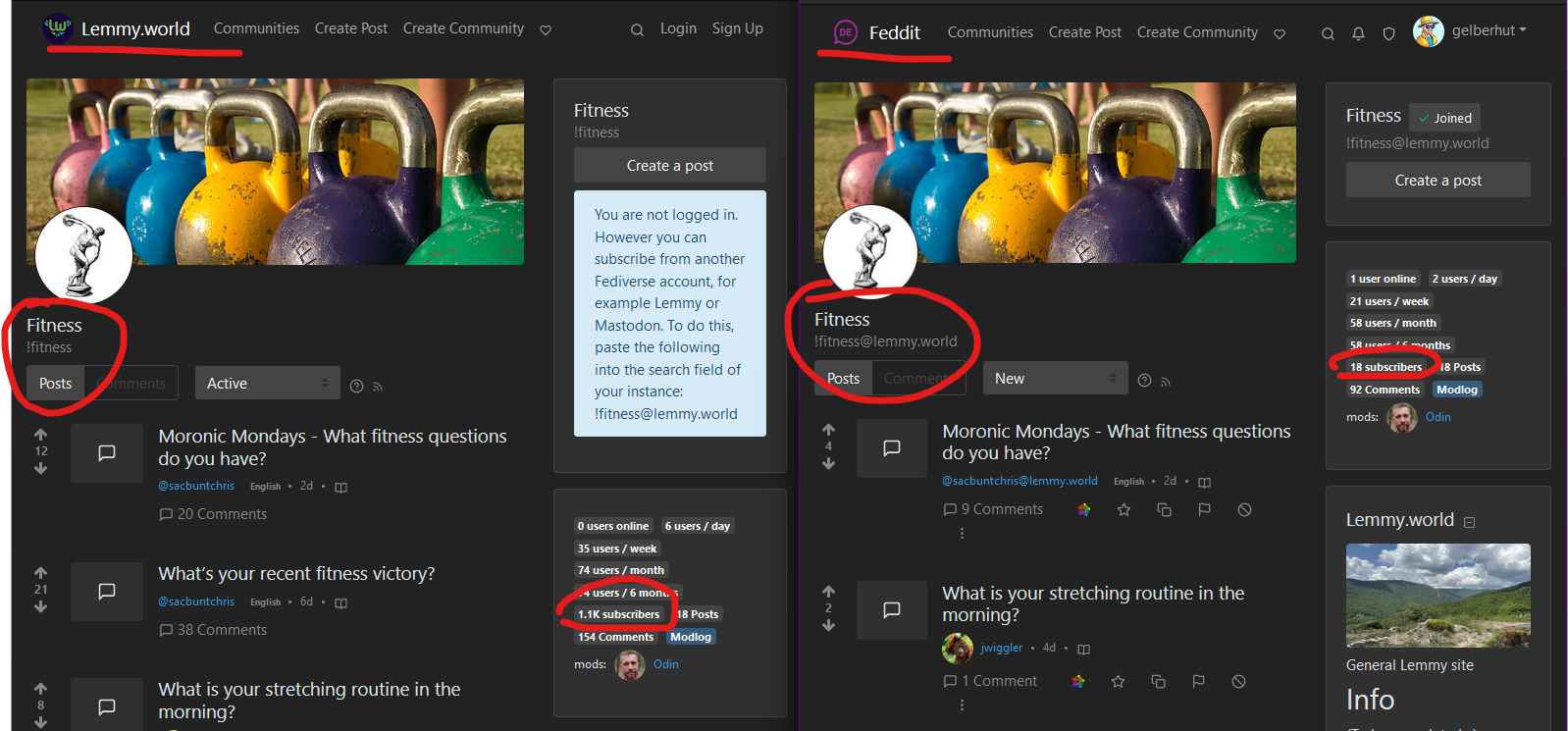
Task: Select the Posts tab in Feddit
Action: click(x=843, y=378)
